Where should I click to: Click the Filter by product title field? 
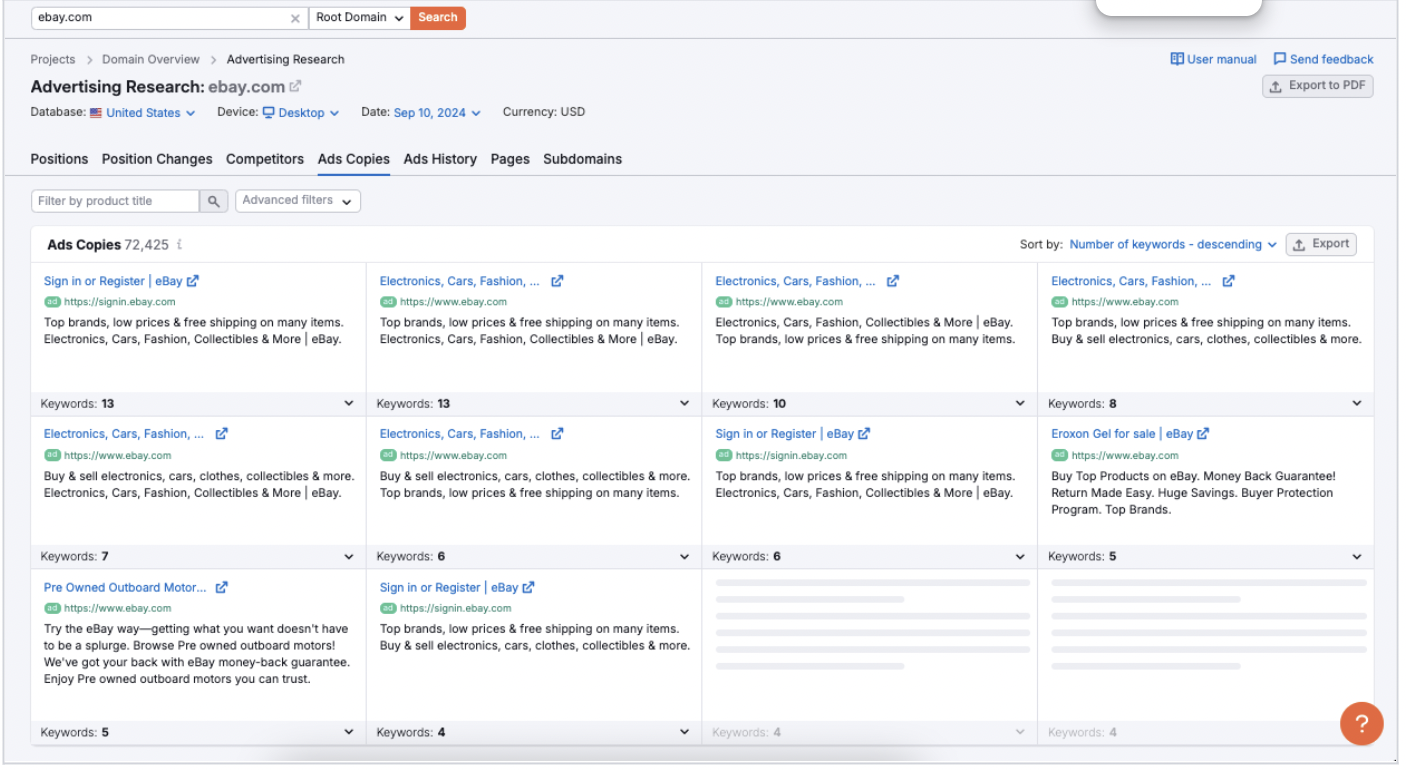(x=115, y=201)
